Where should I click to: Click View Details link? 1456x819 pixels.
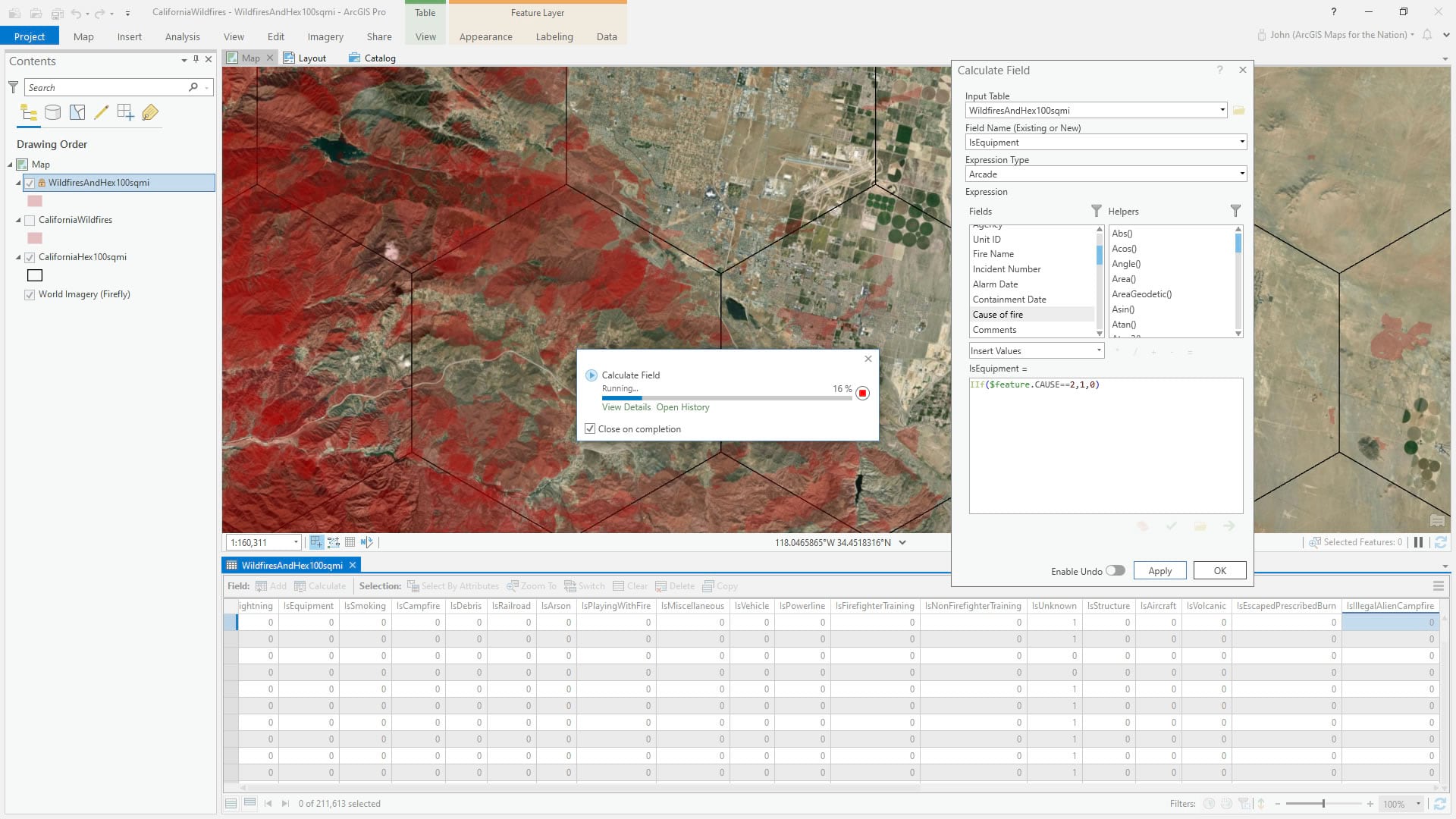tap(626, 407)
